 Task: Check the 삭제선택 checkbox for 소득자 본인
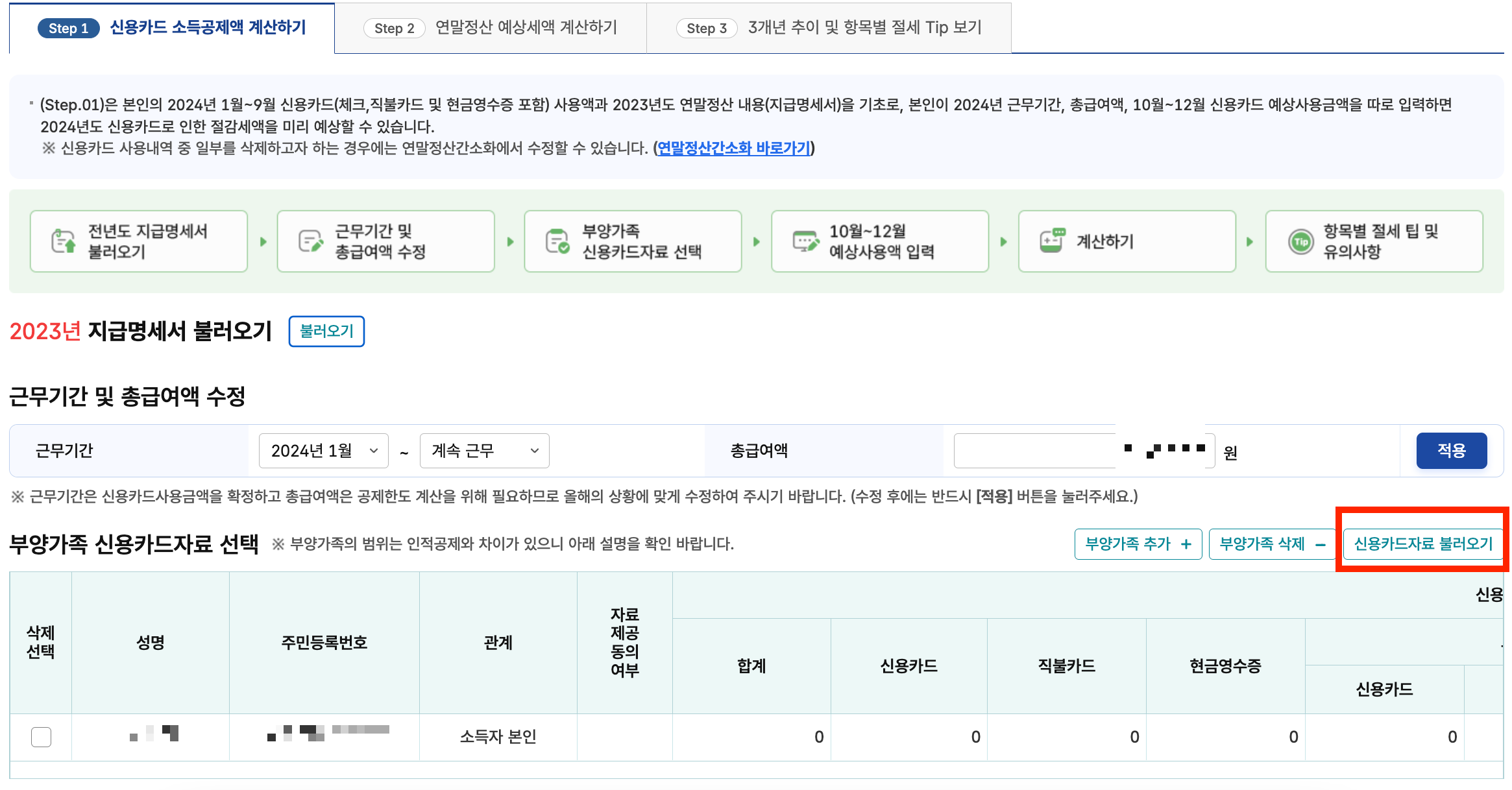41,737
